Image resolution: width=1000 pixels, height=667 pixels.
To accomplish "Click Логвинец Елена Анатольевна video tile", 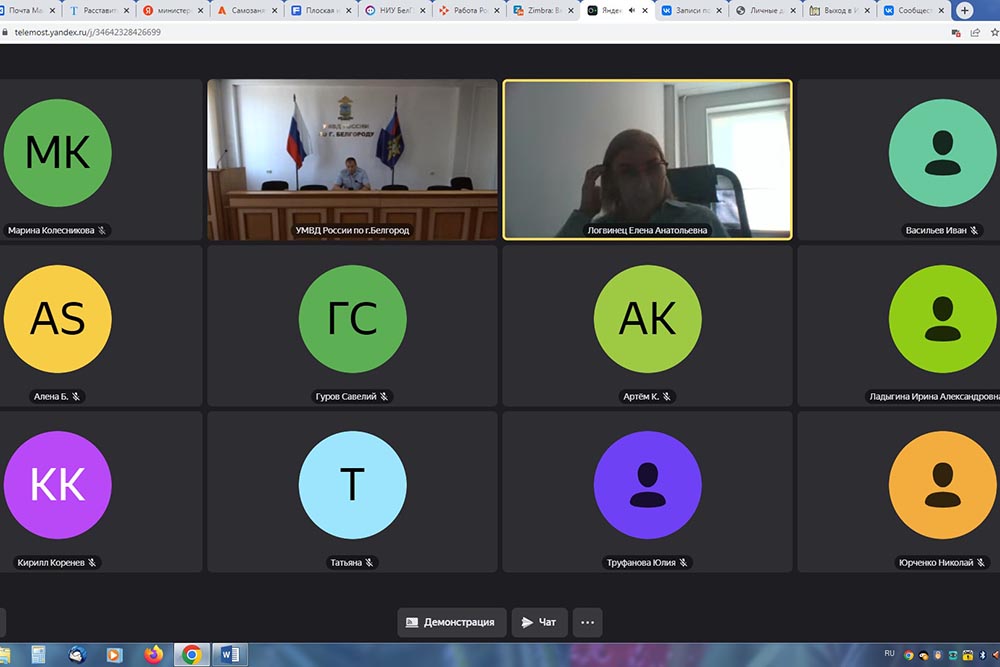I will pos(647,159).
